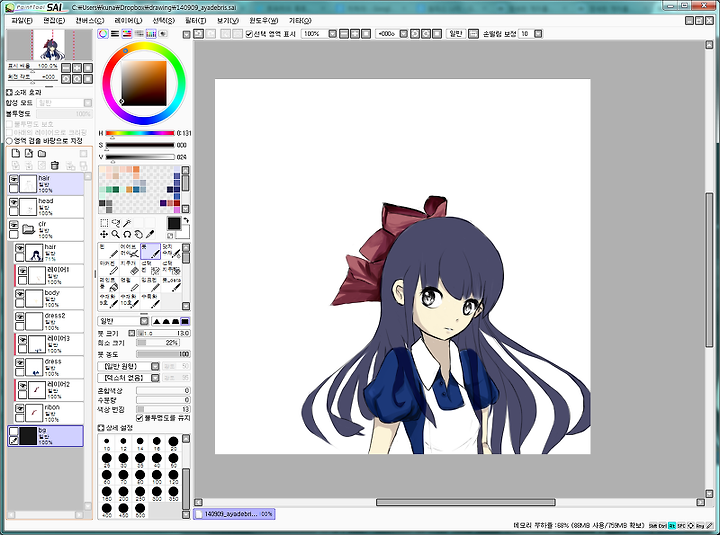Delete layer with trash can icon

click(55, 165)
